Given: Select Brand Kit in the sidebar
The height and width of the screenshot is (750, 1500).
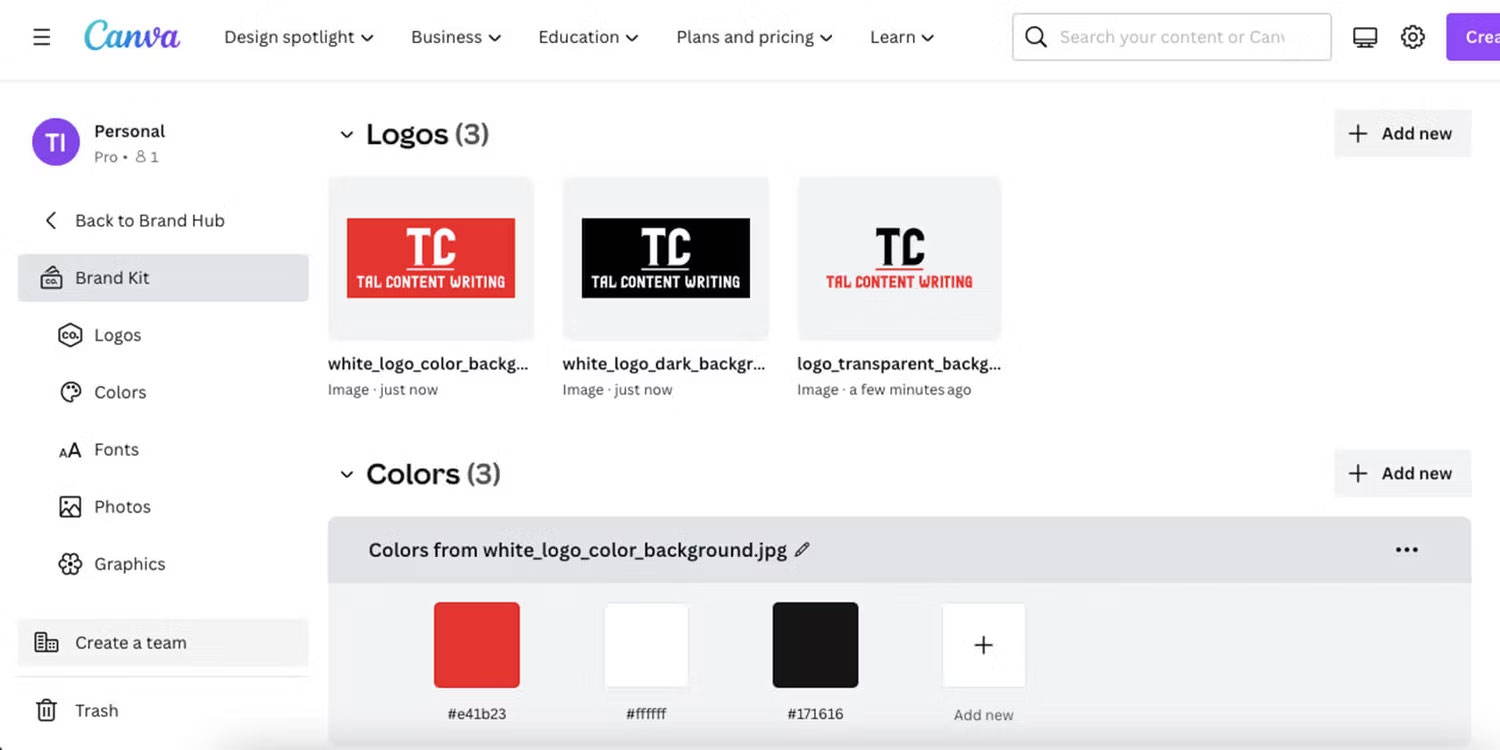Looking at the screenshot, I should pyautogui.click(x=163, y=278).
